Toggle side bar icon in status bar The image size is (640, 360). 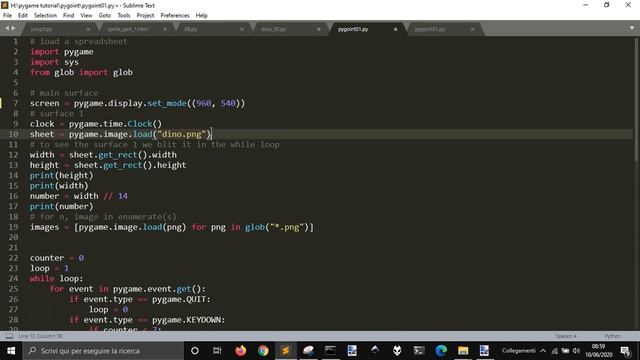coord(9,336)
